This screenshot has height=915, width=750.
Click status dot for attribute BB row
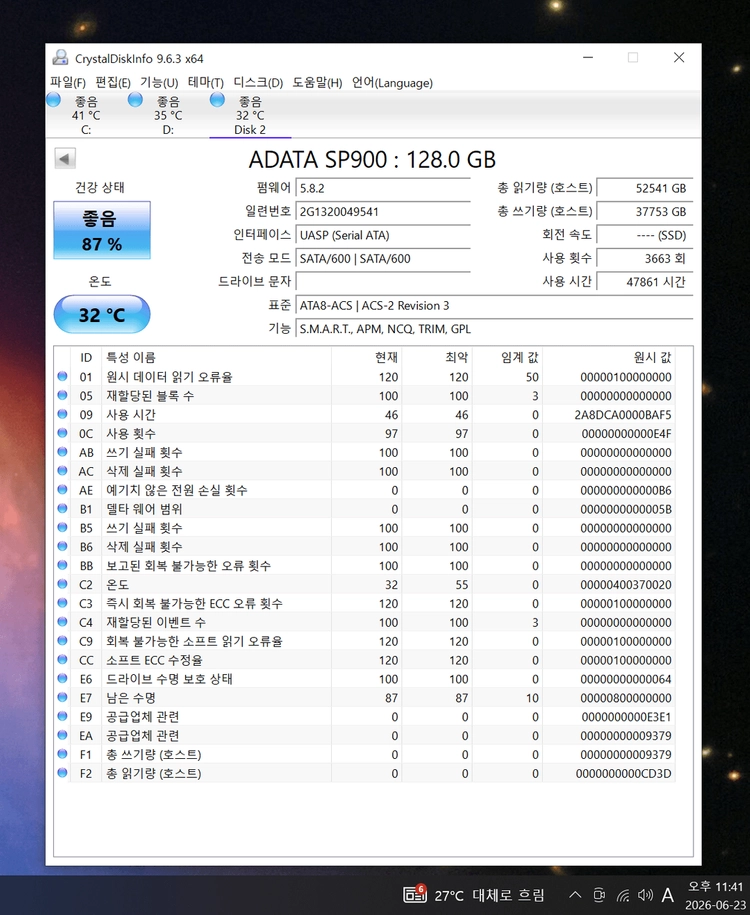62,565
